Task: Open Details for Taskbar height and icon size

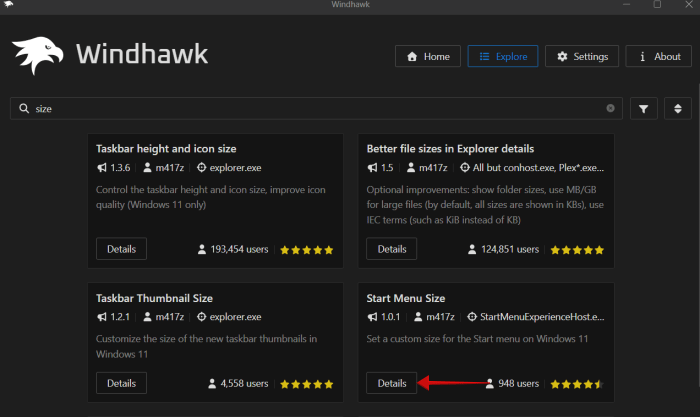Action: click(x=122, y=249)
